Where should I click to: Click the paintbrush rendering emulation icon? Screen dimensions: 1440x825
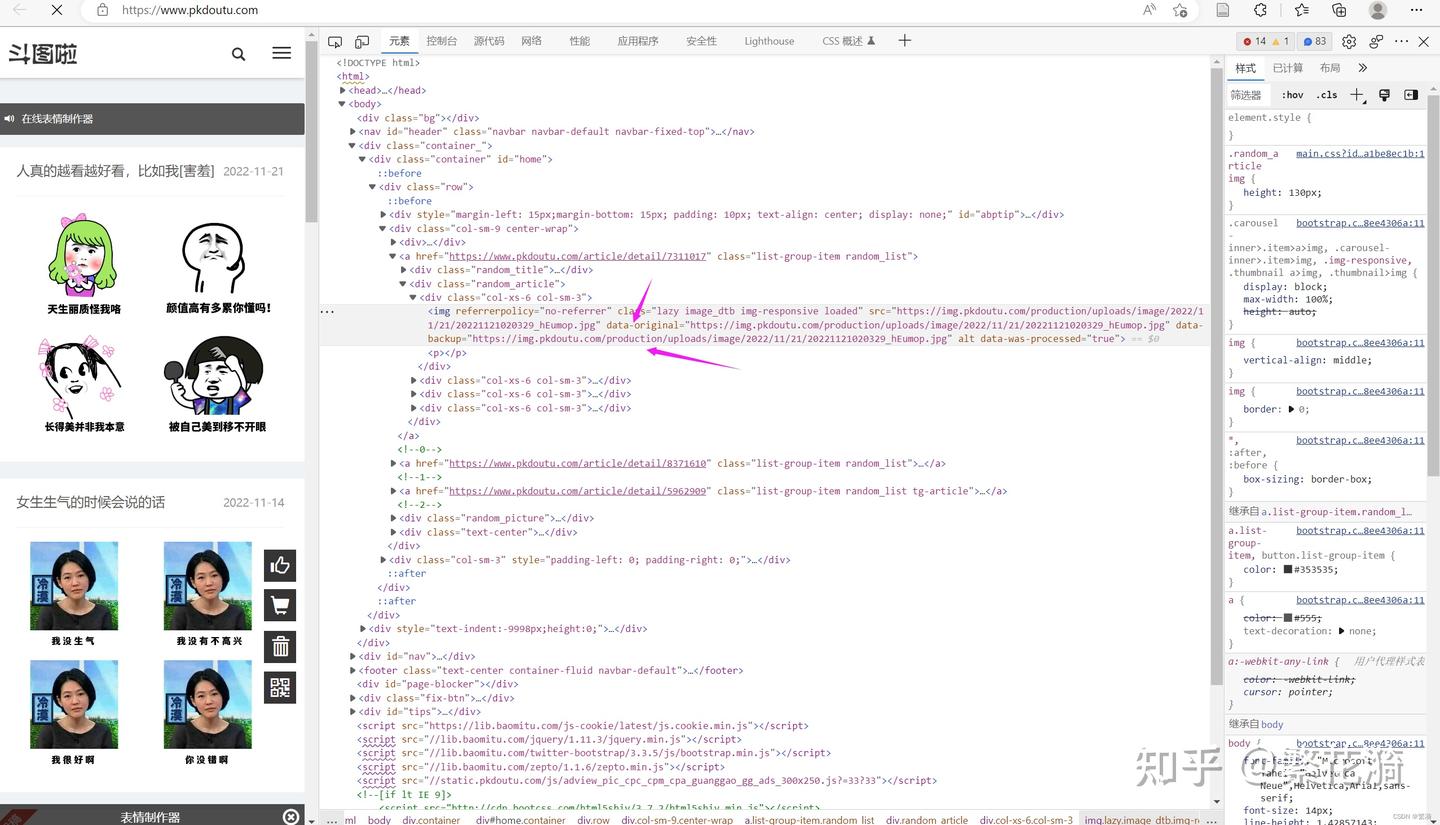click(1384, 95)
